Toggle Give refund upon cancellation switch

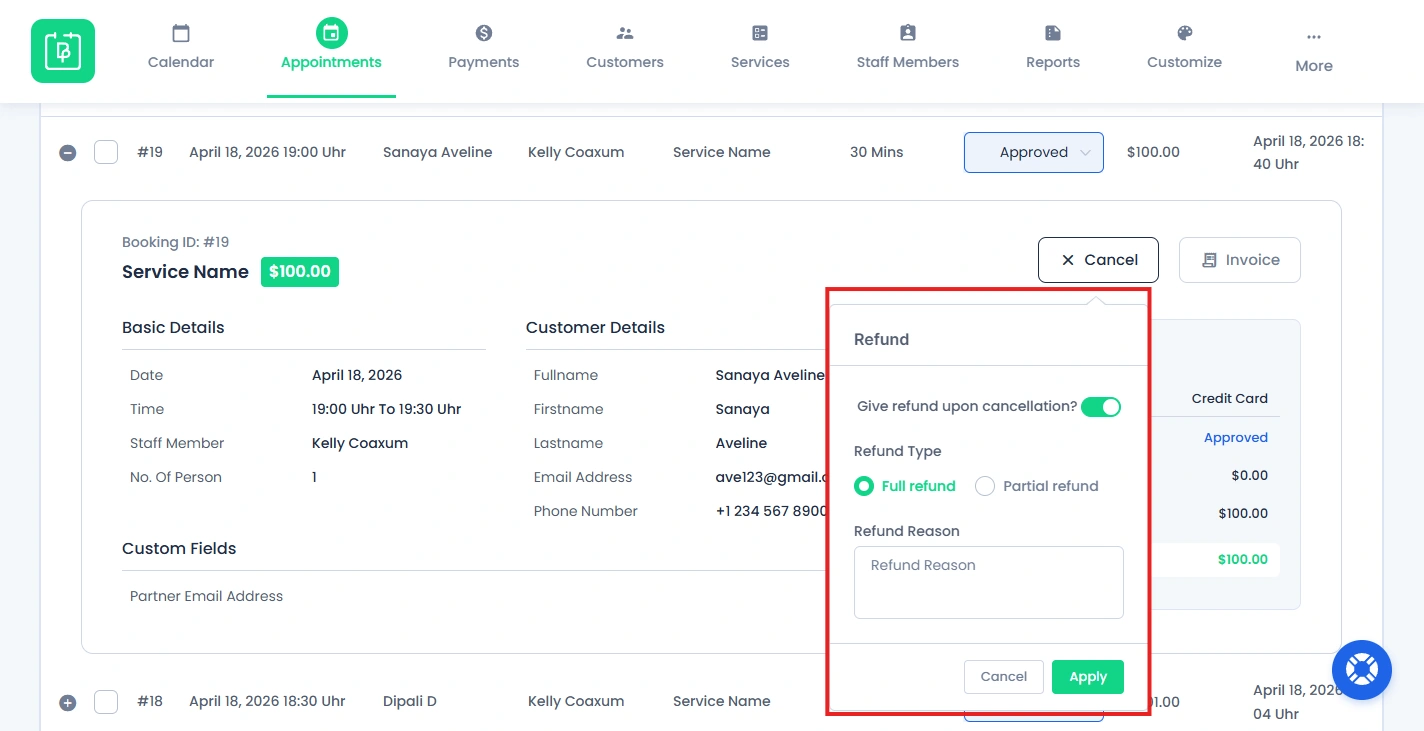1101,407
